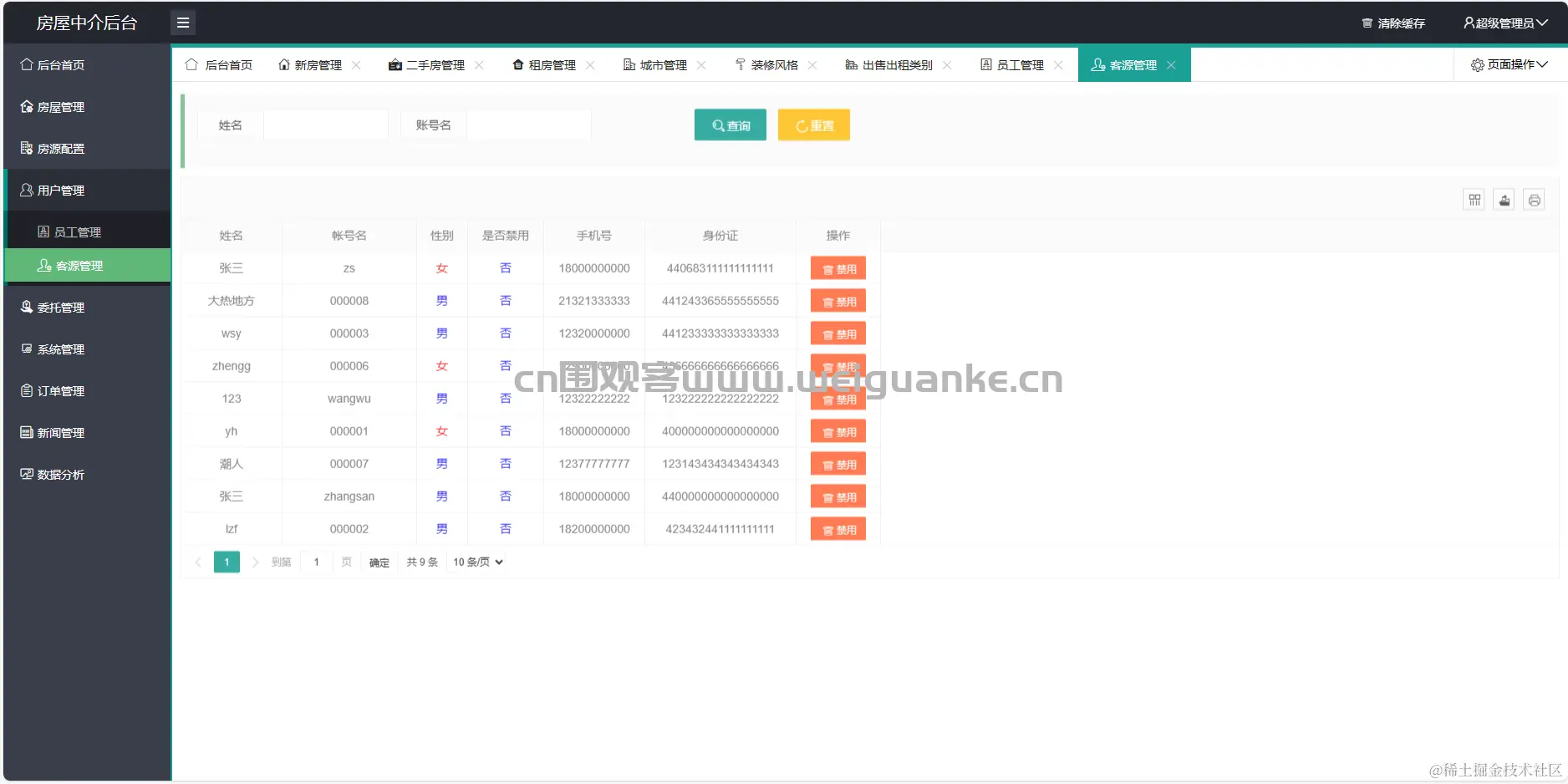Expand 系统管理 in the sidebar
The image size is (1568, 784).
87,349
